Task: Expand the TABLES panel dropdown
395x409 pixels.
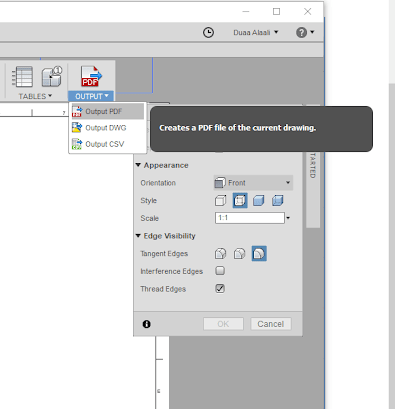Action: point(35,96)
